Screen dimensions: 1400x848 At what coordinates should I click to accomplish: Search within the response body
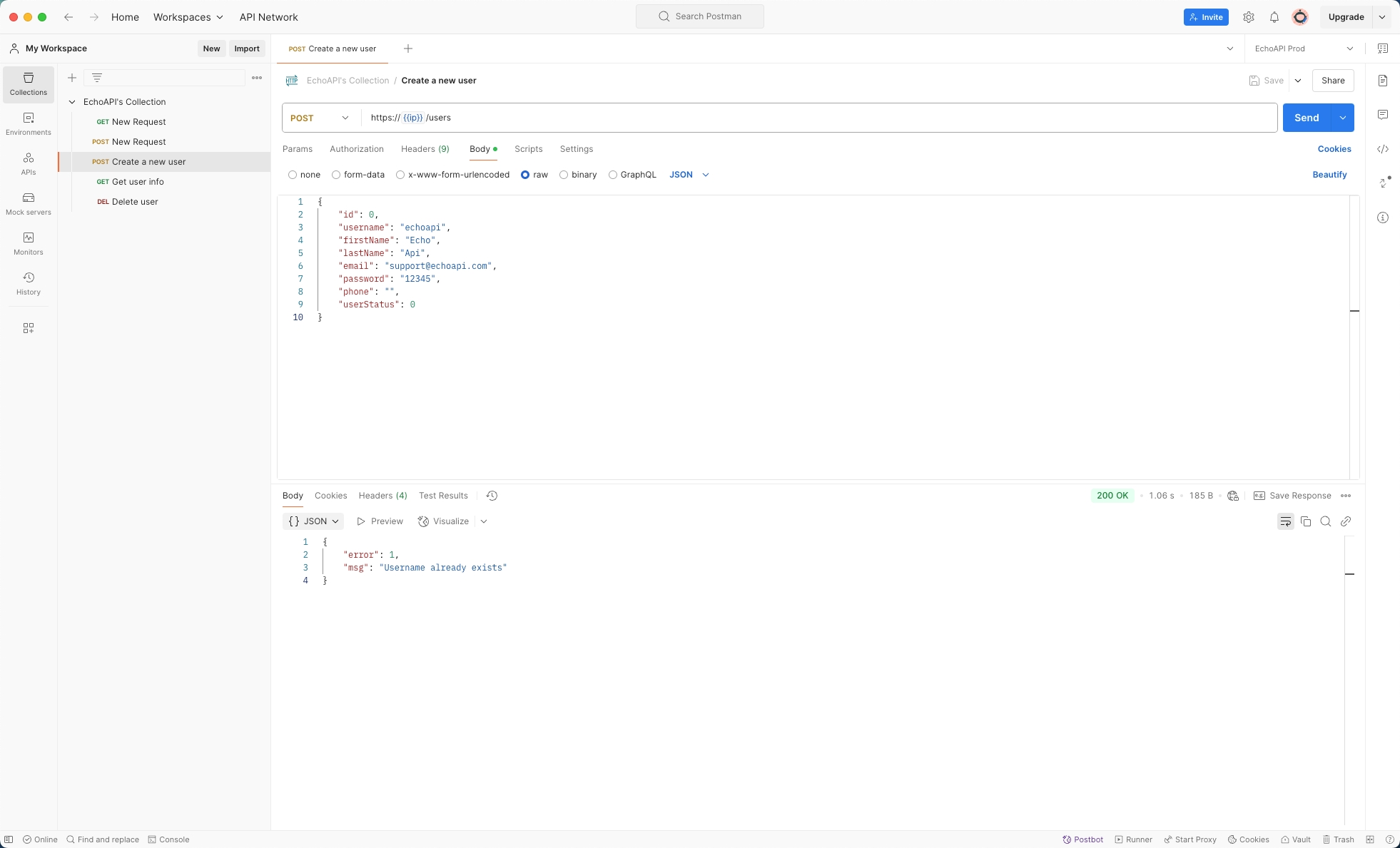[1326, 521]
